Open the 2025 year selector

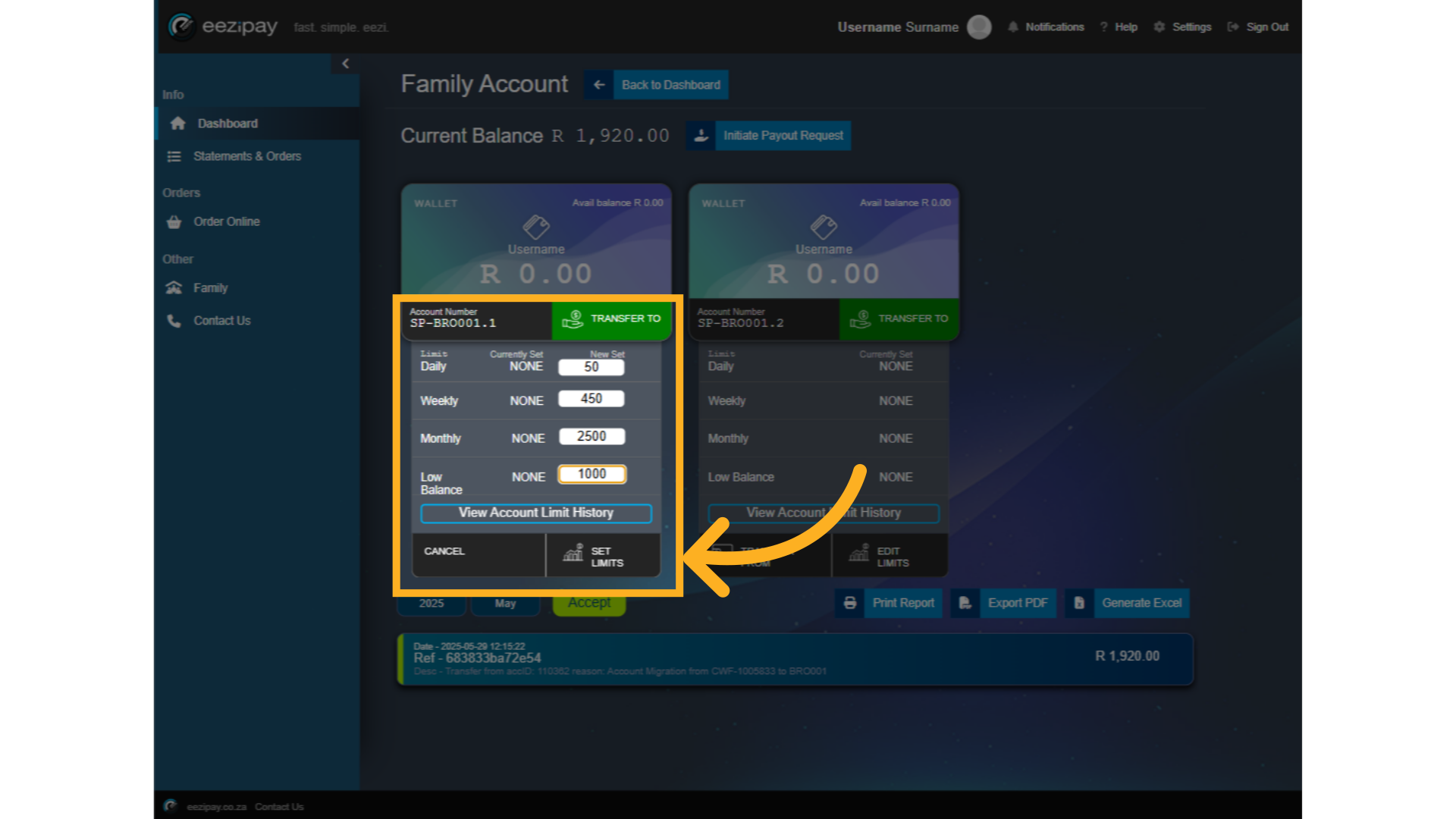(431, 603)
